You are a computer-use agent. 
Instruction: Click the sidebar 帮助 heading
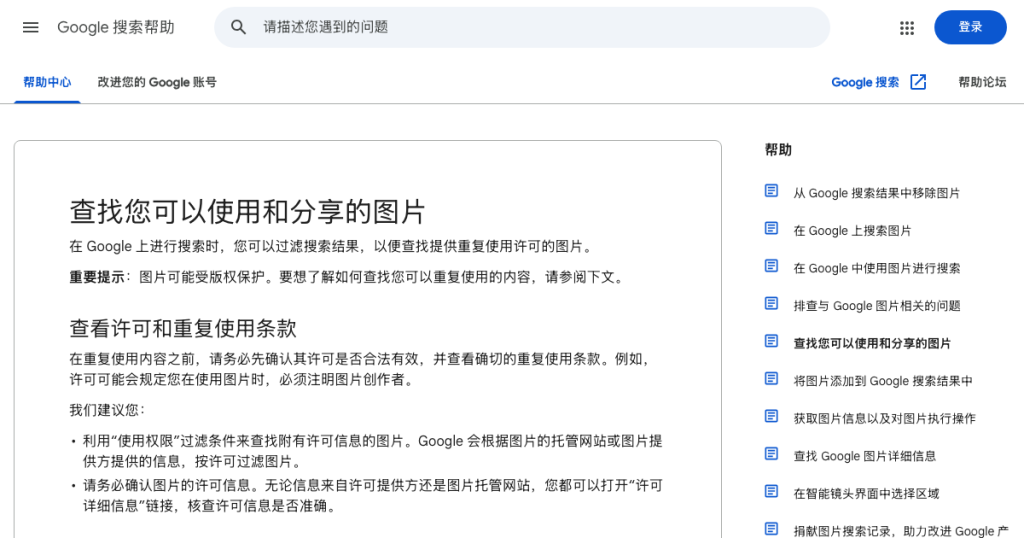(x=778, y=150)
